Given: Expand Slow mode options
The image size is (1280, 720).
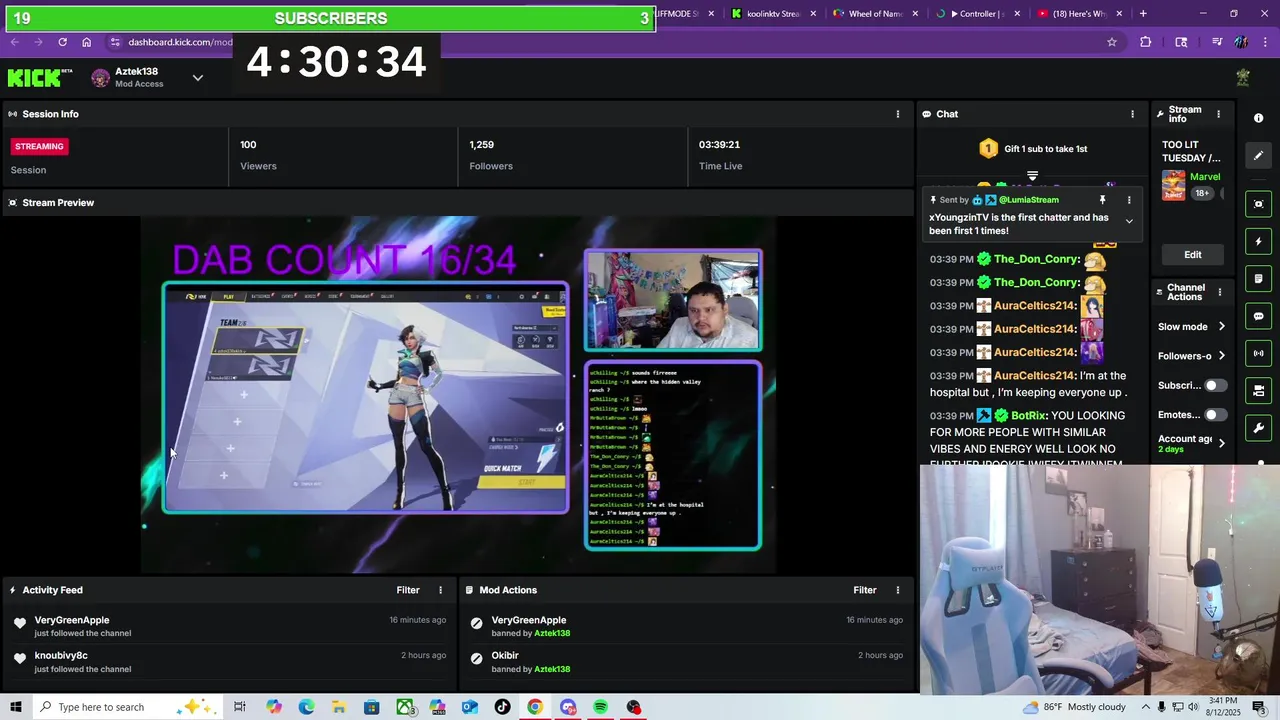Looking at the screenshot, I should 1221,327.
